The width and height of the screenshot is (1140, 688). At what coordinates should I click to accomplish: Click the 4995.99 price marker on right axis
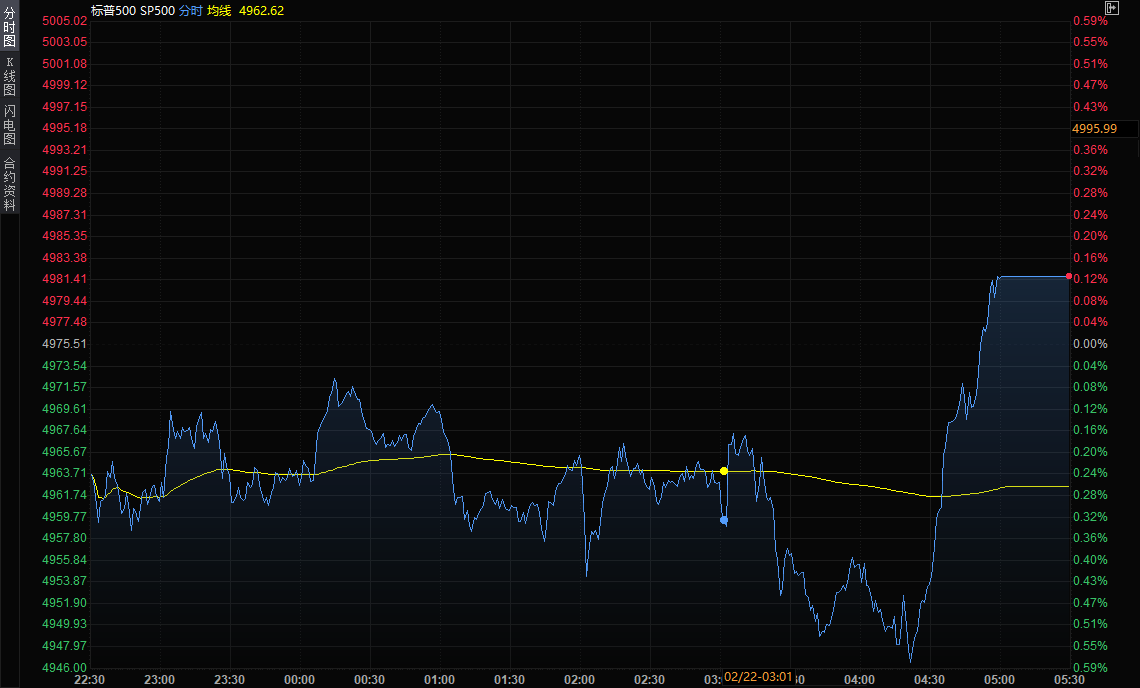1093,129
